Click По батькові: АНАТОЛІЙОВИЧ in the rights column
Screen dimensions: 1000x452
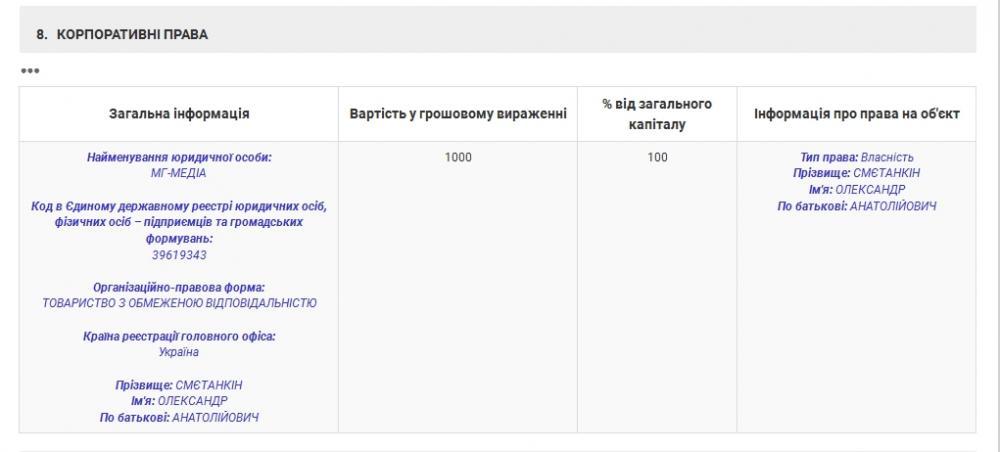click(x=857, y=206)
